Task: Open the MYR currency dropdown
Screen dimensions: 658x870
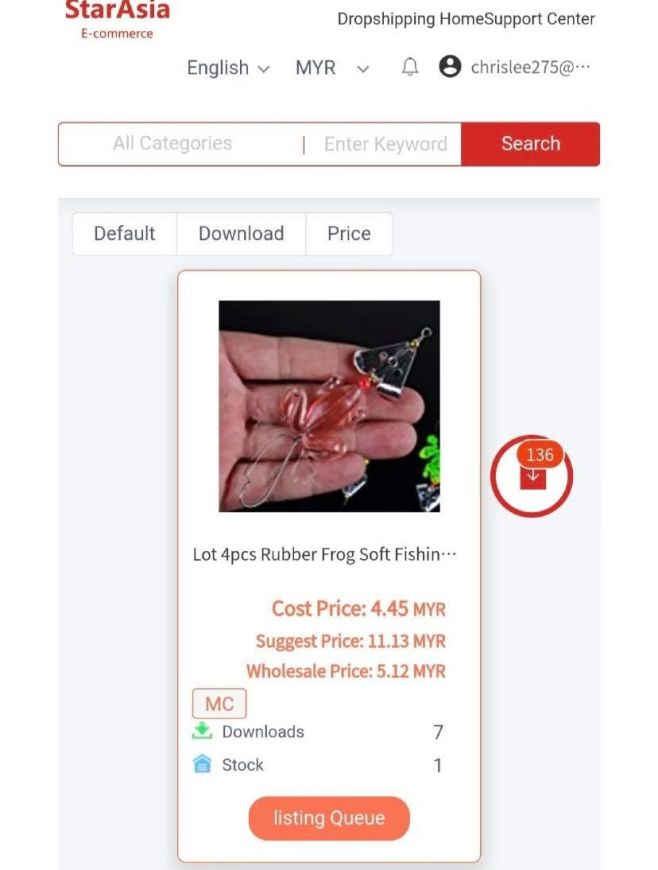Action: [x=332, y=68]
